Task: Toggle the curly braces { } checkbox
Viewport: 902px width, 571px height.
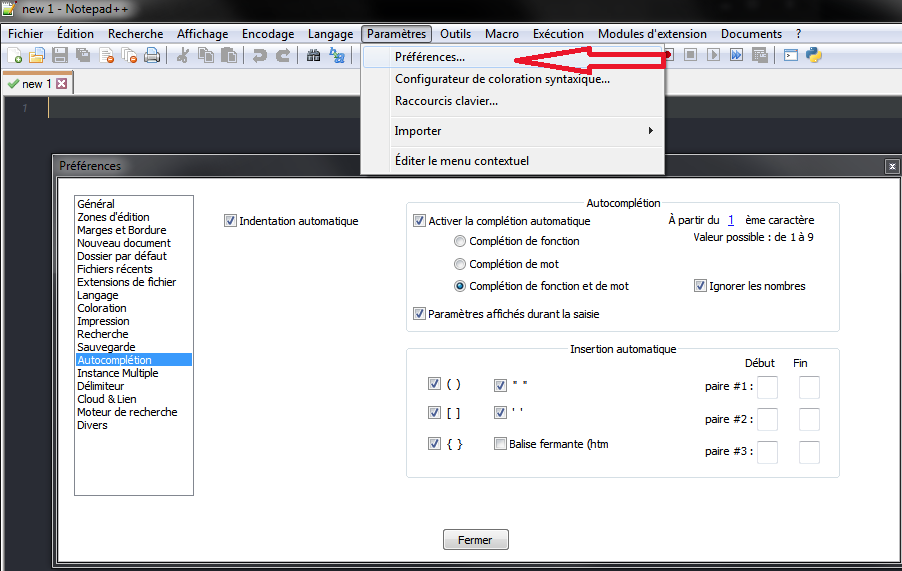Action: [x=434, y=444]
